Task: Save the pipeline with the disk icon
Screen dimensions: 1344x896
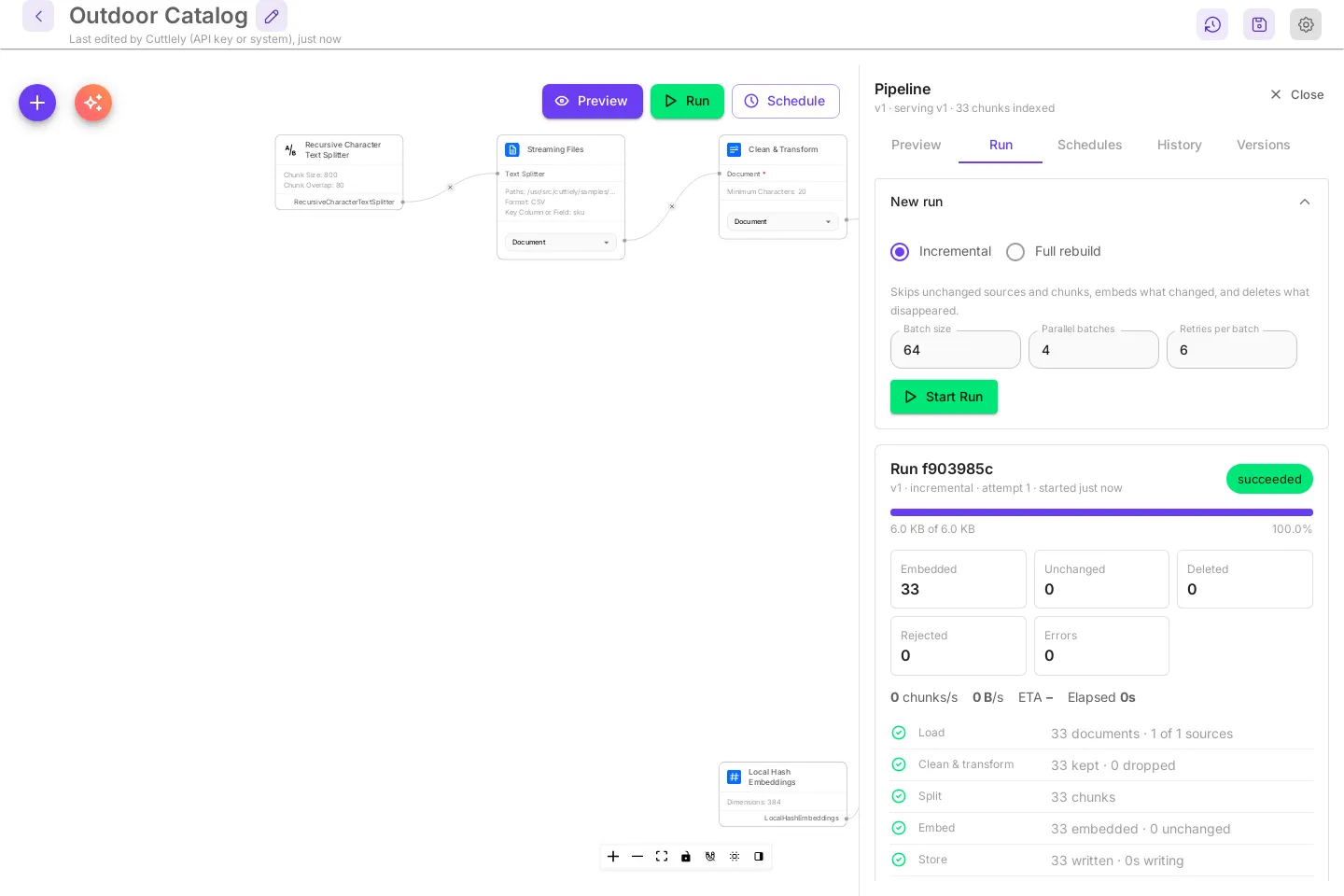Action: click(x=1259, y=24)
